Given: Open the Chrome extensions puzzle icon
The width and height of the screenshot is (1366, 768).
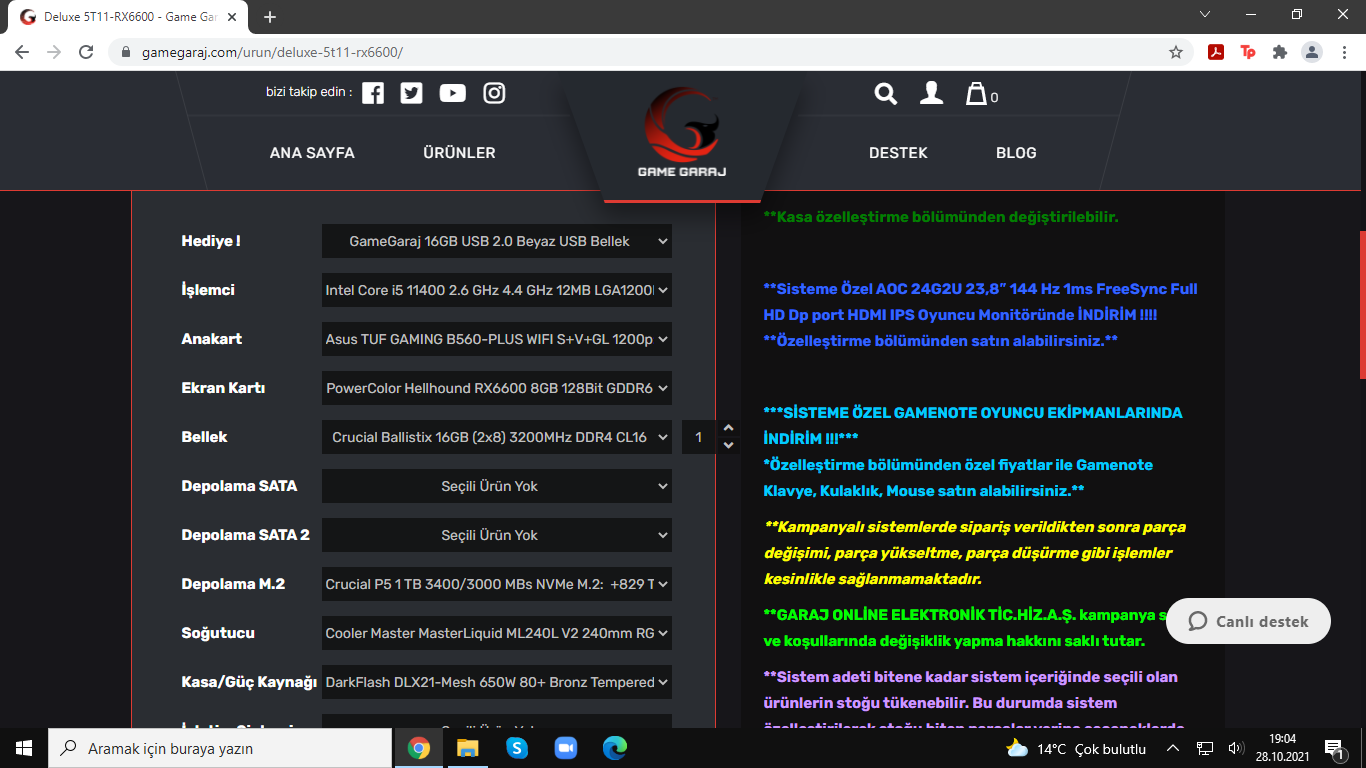Looking at the screenshot, I should [1280, 52].
